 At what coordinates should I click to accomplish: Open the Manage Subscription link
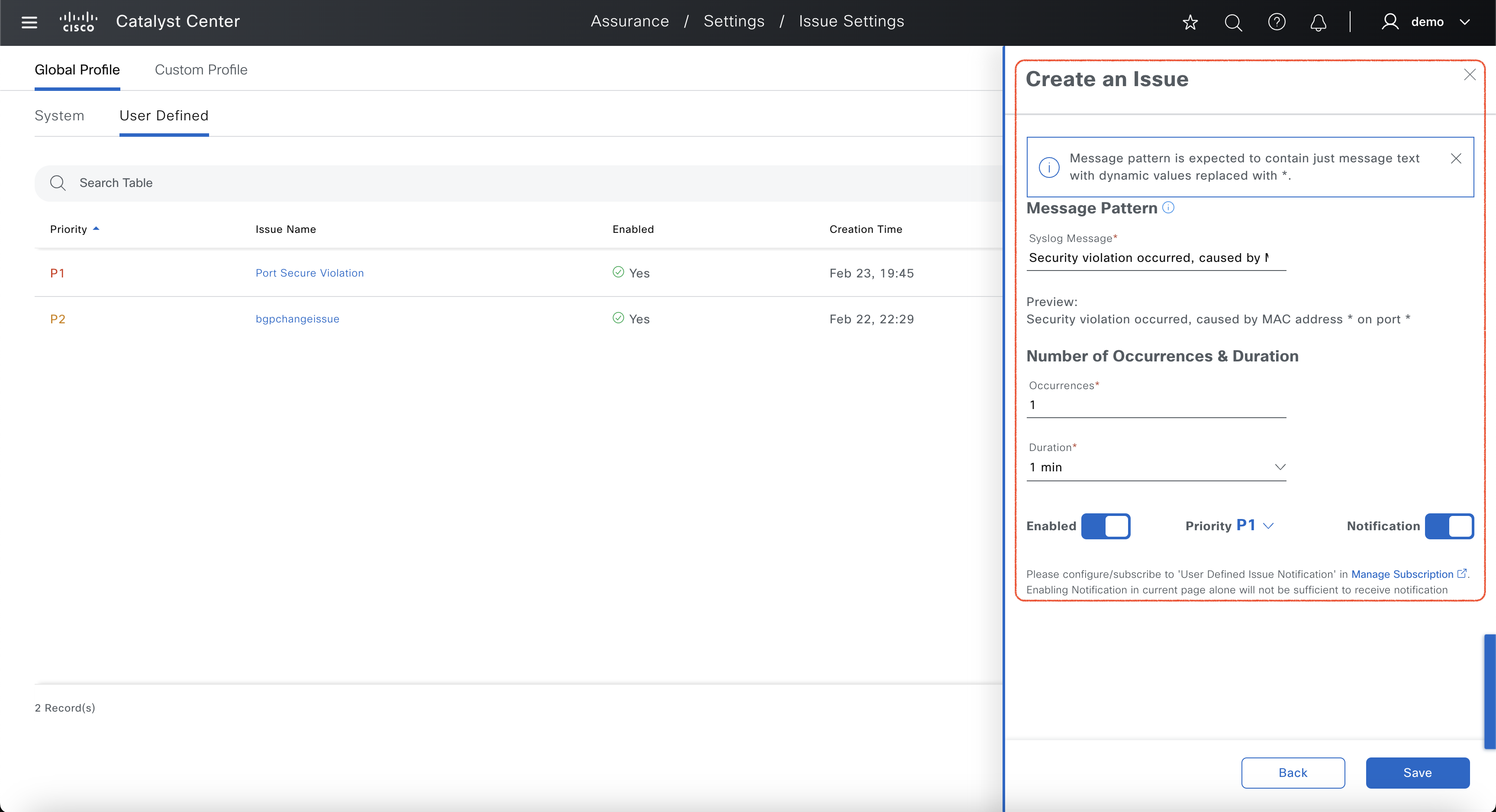point(1402,574)
